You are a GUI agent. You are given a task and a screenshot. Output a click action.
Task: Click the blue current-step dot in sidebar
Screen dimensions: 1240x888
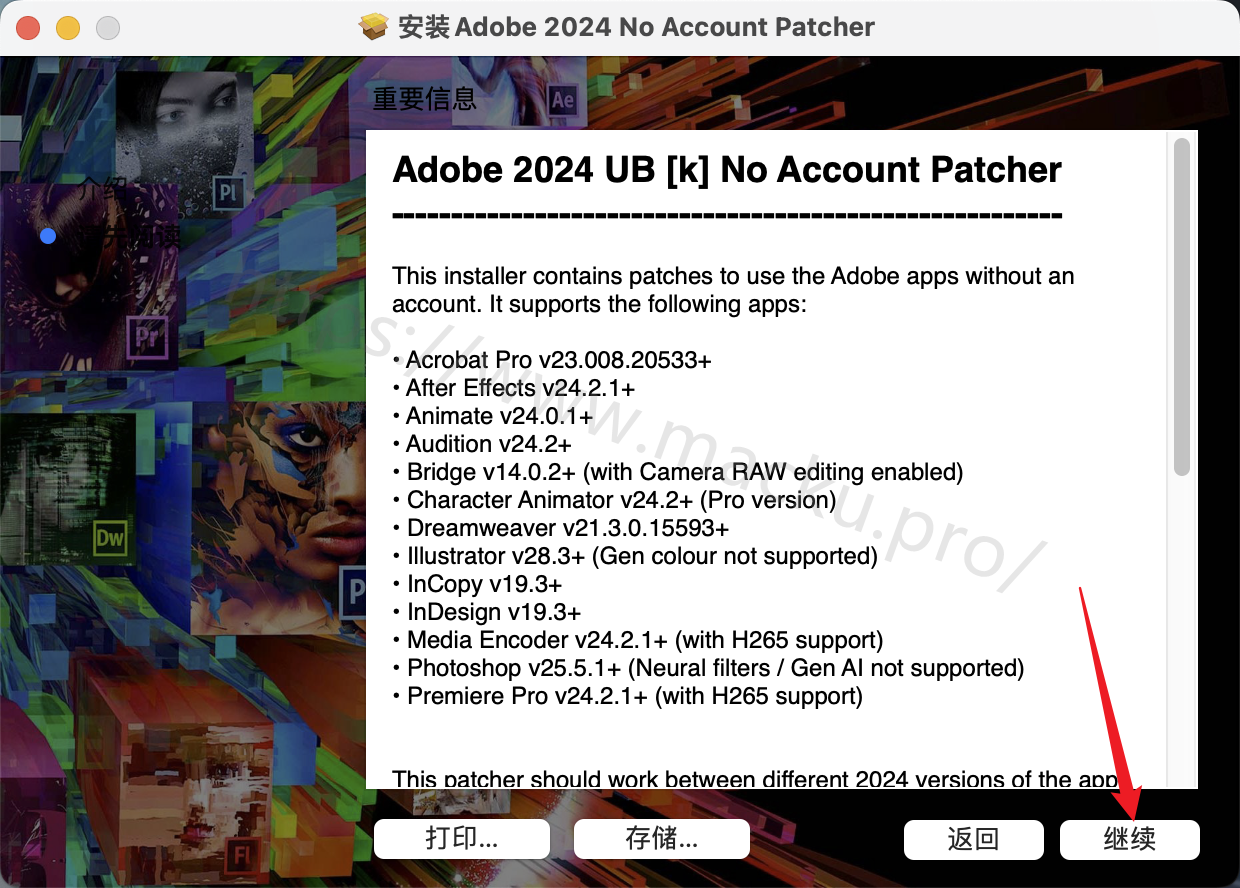(x=48, y=236)
